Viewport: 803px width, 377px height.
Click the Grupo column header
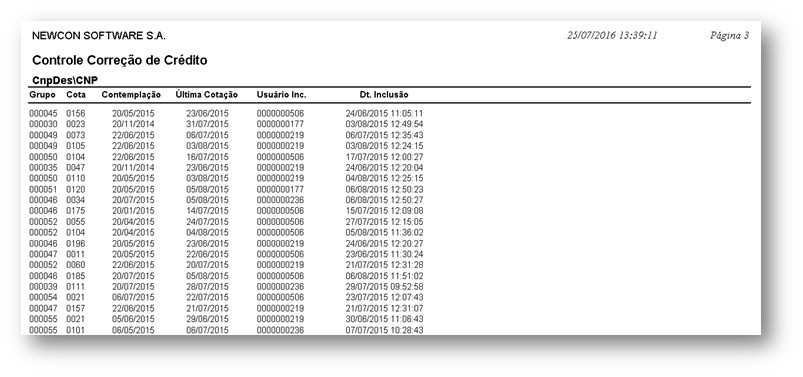(x=42, y=95)
